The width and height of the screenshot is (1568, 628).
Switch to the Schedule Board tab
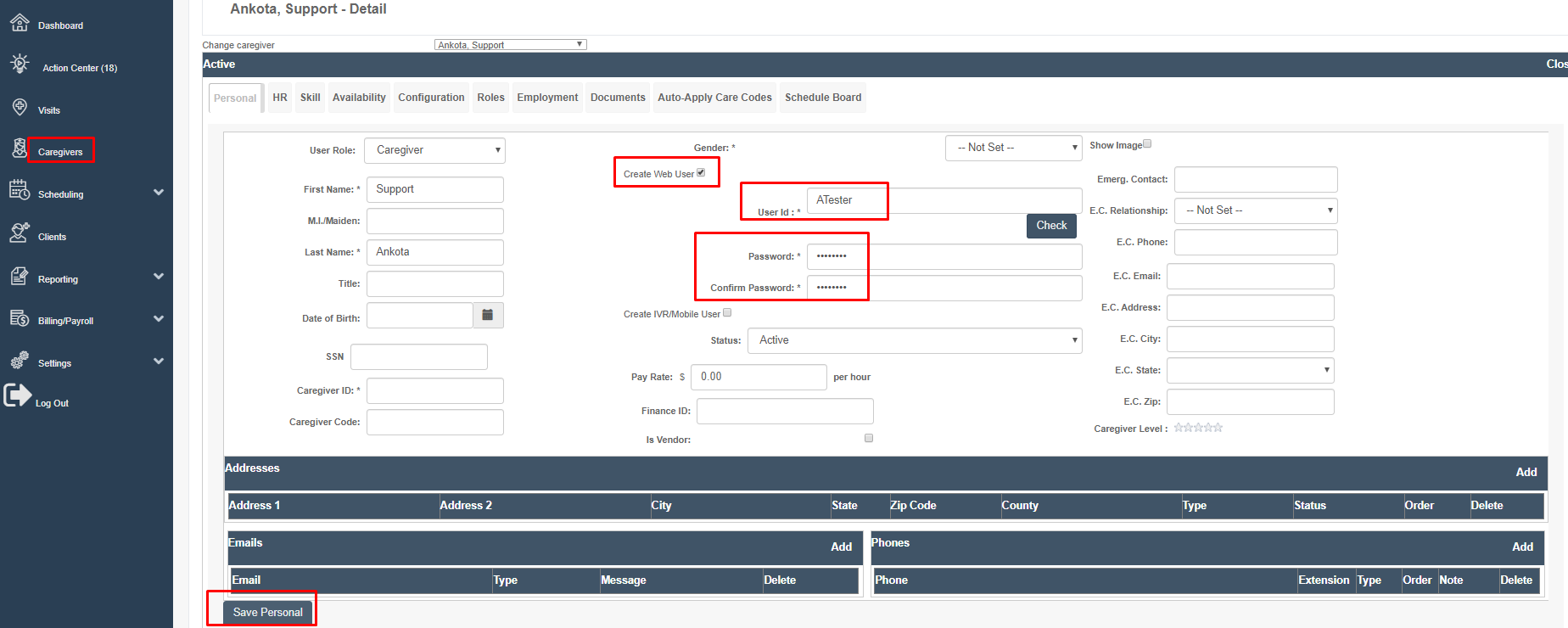click(823, 98)
